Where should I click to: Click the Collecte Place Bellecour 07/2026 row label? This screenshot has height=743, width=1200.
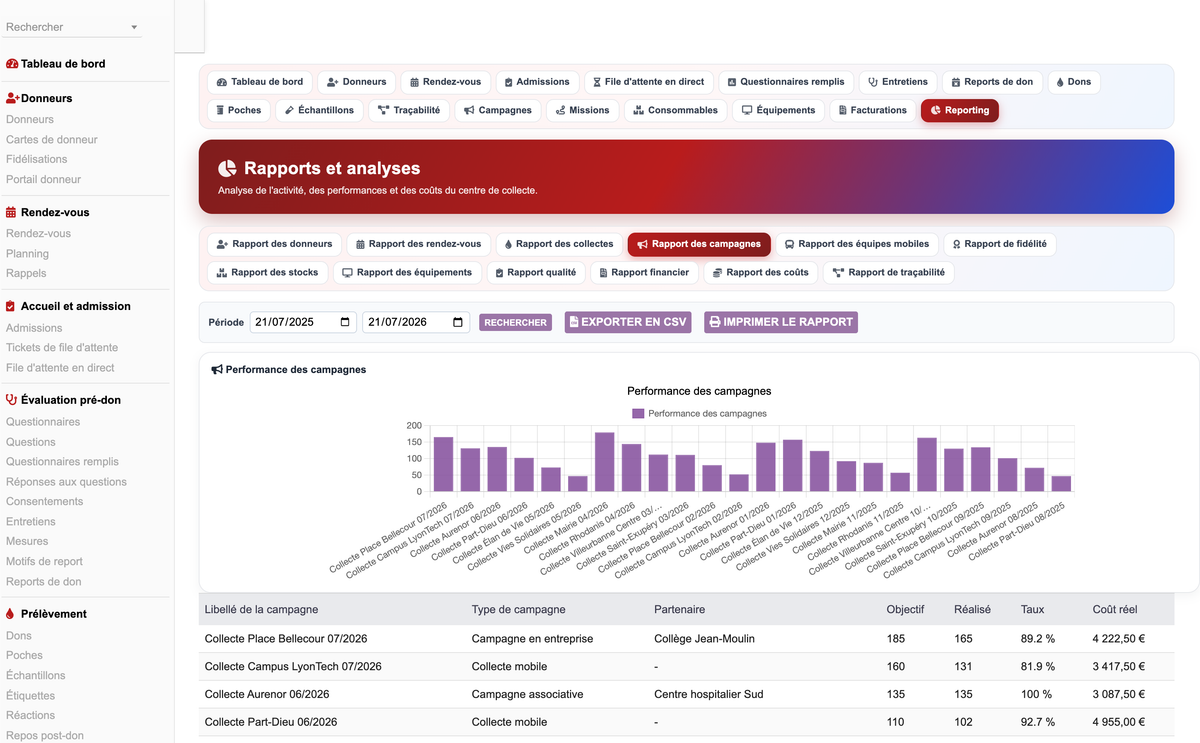(x=286, y=639)
